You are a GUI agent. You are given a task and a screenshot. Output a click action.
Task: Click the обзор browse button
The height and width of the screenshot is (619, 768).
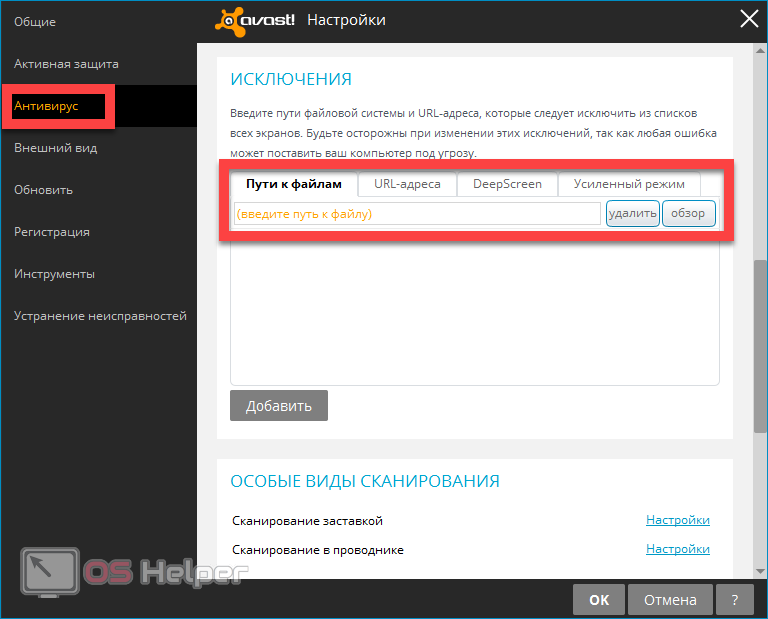[689, 214]
